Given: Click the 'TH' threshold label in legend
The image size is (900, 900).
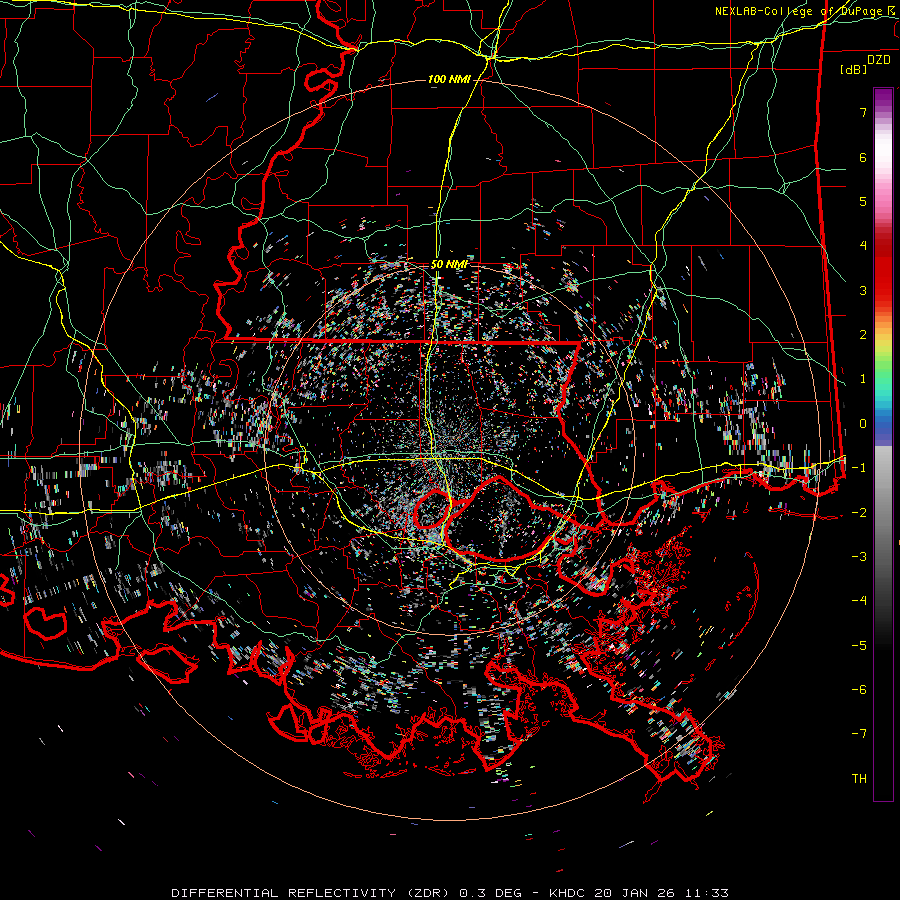Looking at the screenshot, I should click(859, 779).
